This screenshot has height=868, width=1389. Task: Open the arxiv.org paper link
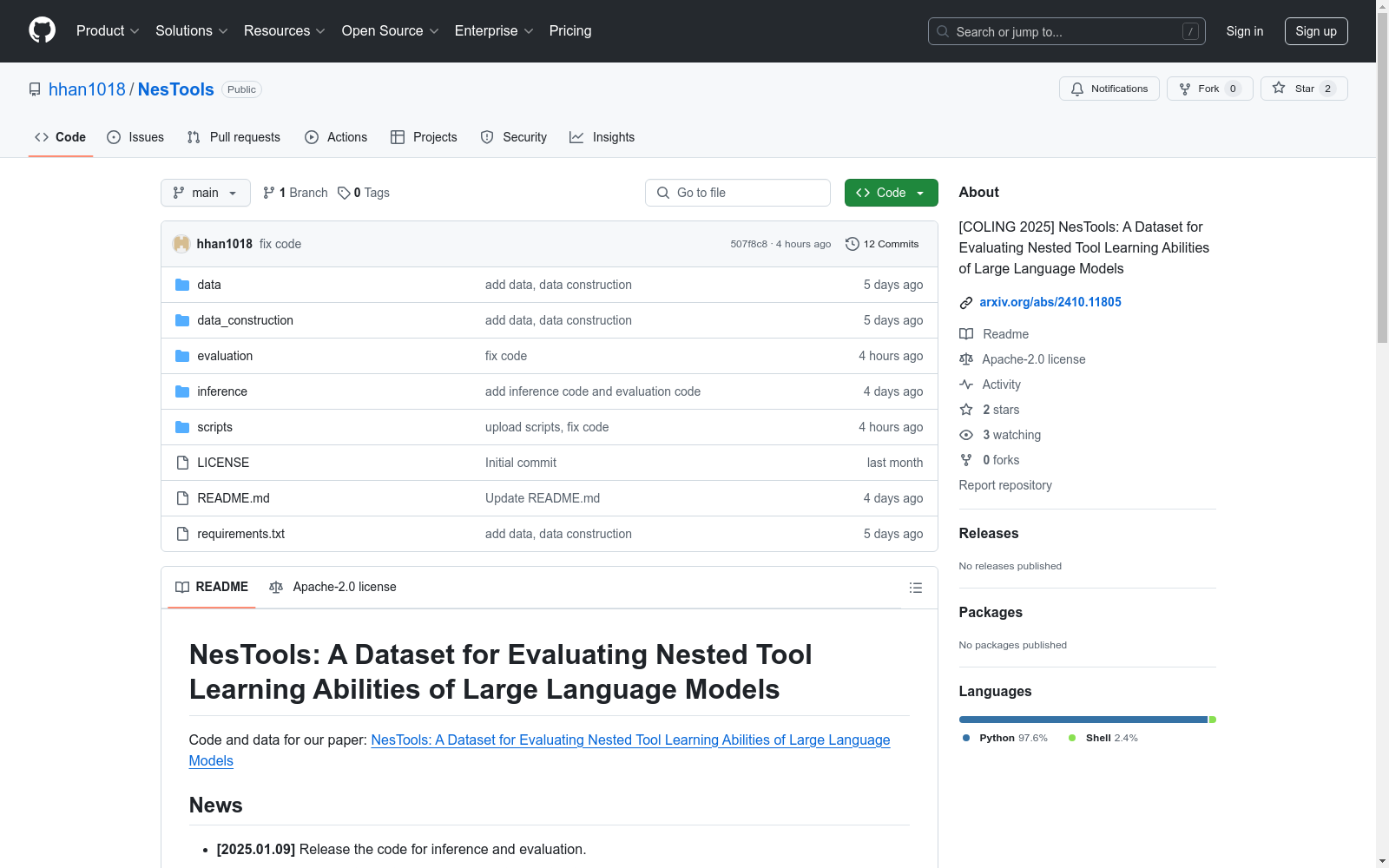(x=1050, y=302)
